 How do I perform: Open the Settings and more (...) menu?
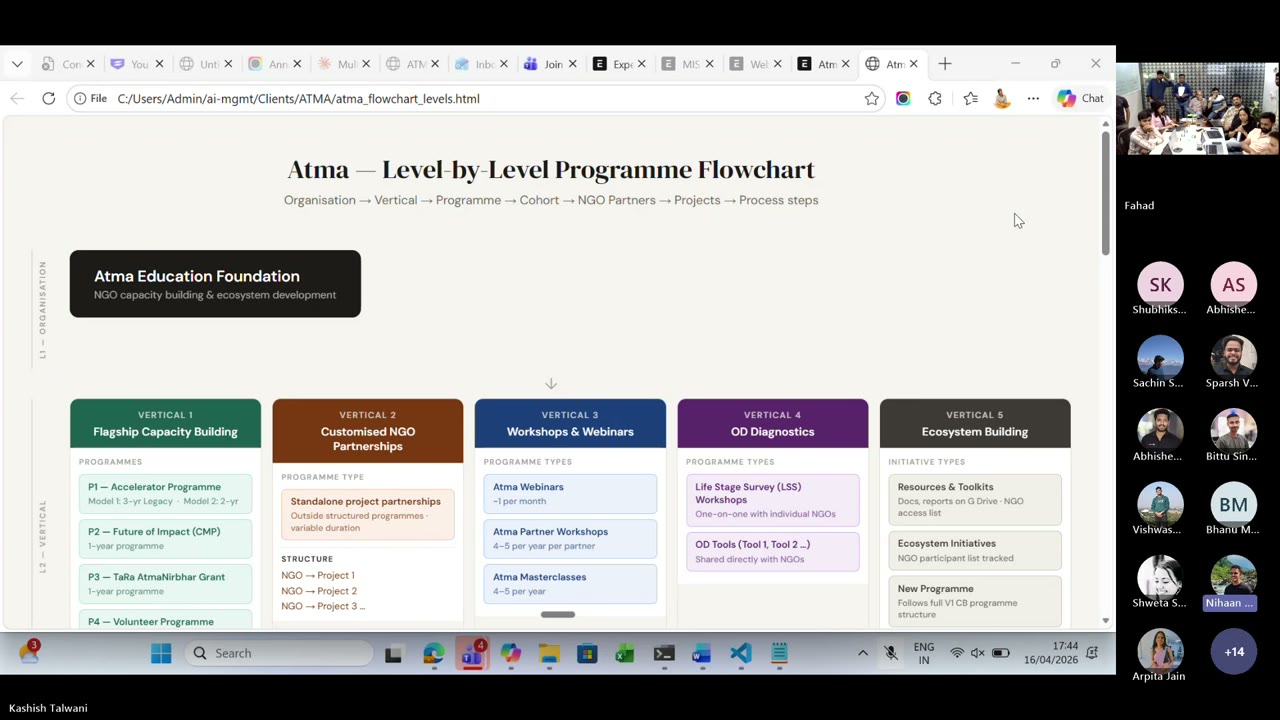point(1033,98)
